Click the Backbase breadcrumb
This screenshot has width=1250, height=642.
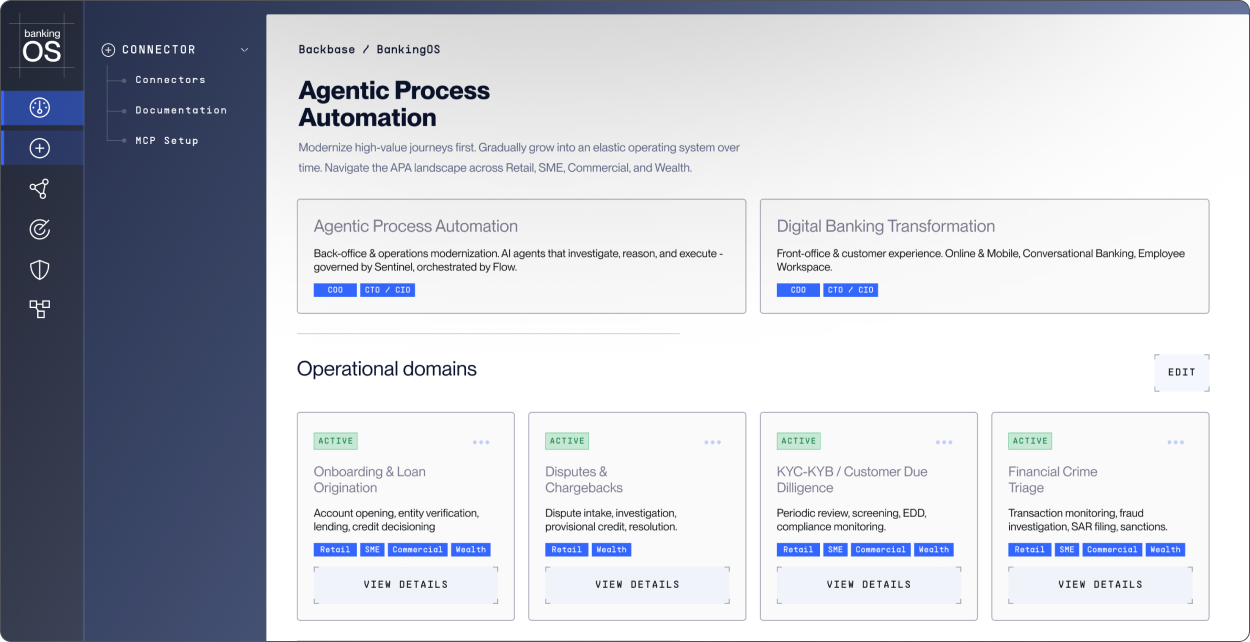tap(327, 49)
